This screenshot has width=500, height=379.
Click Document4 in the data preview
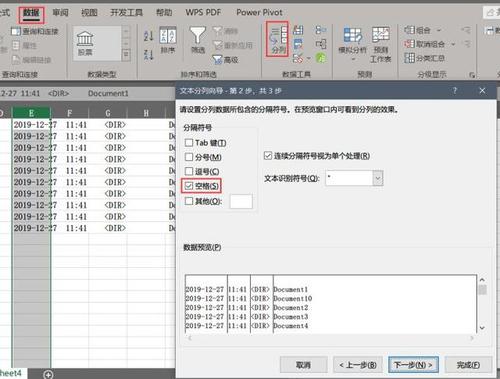tap(291, 326)
